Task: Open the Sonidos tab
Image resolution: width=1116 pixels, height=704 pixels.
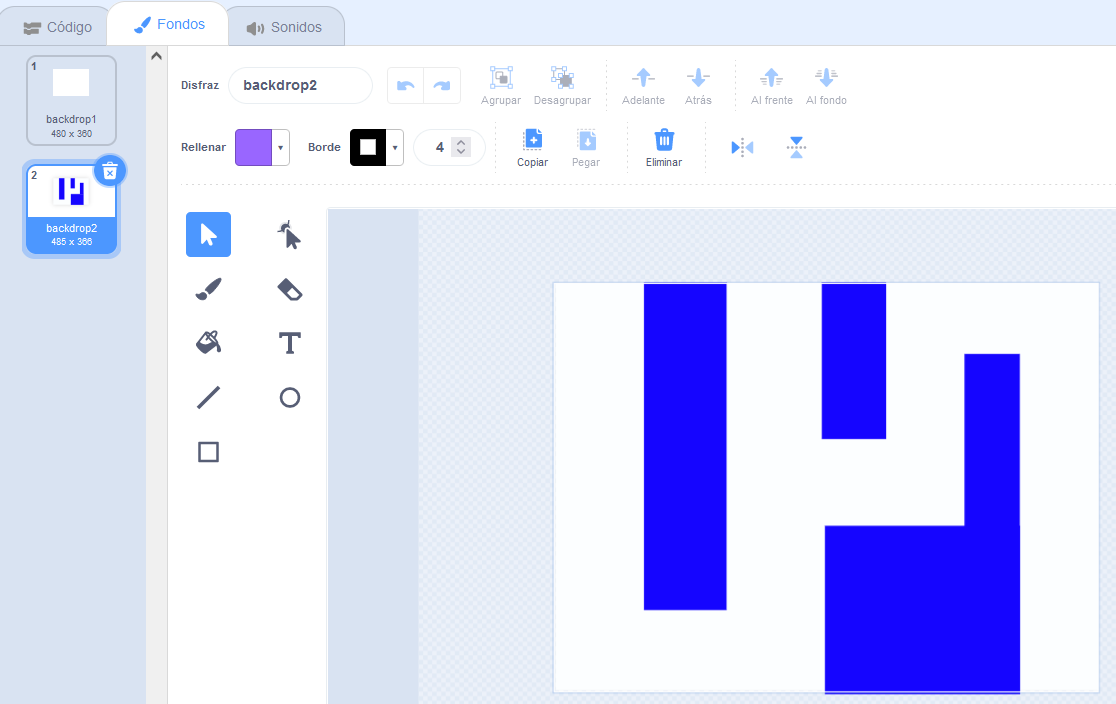Action: [285, 27]
